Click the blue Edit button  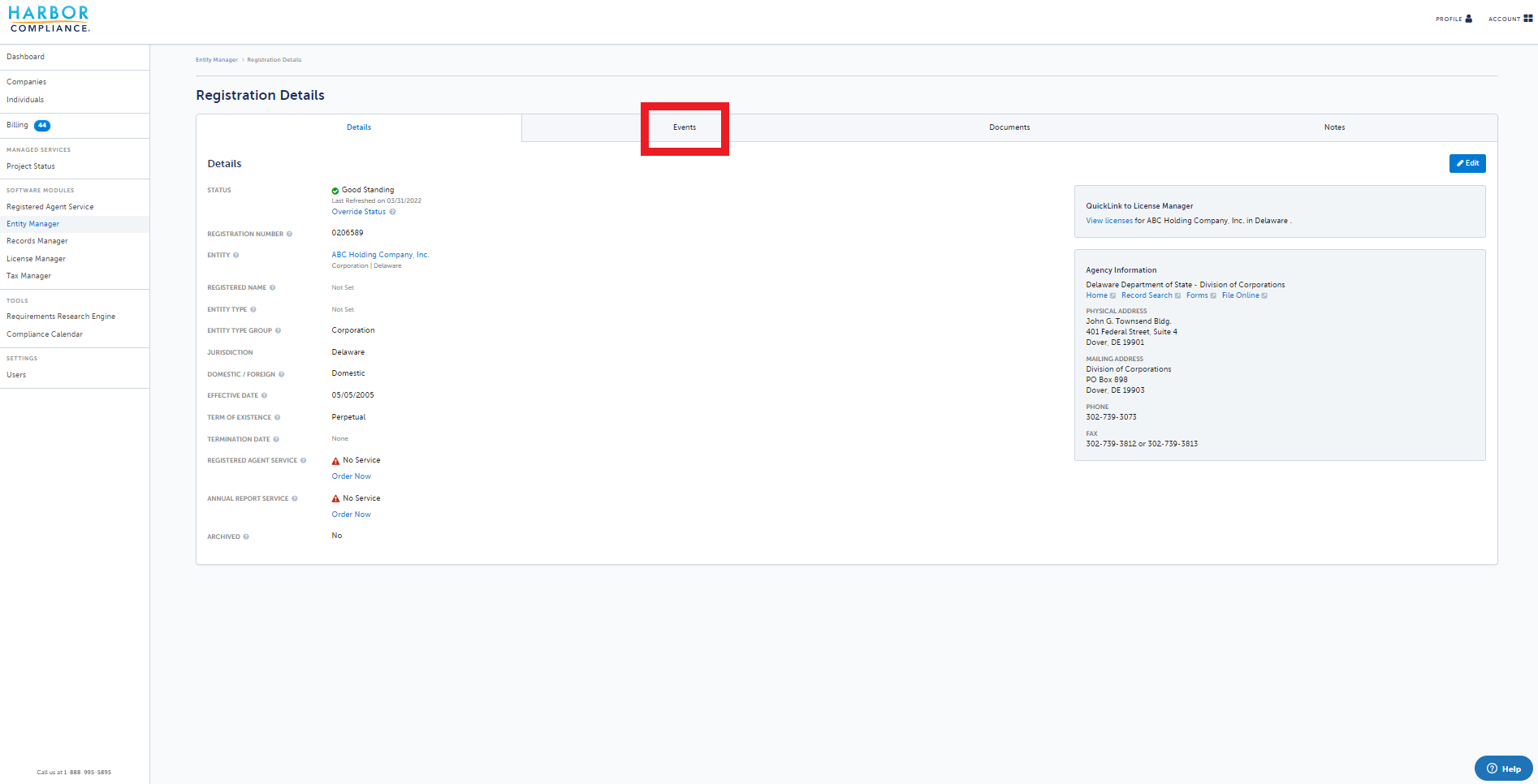[1467, 163]
